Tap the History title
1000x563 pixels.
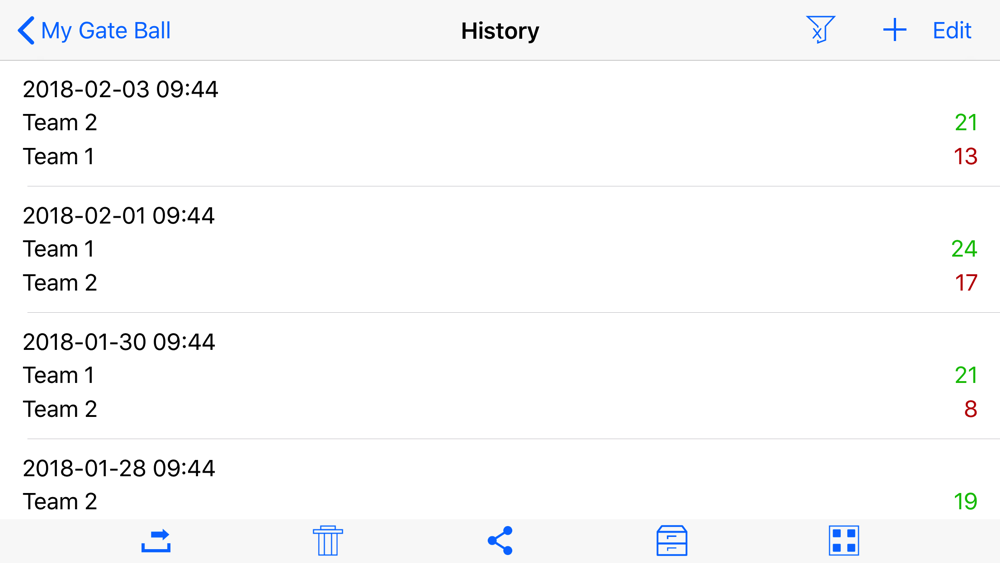[500, 31]
